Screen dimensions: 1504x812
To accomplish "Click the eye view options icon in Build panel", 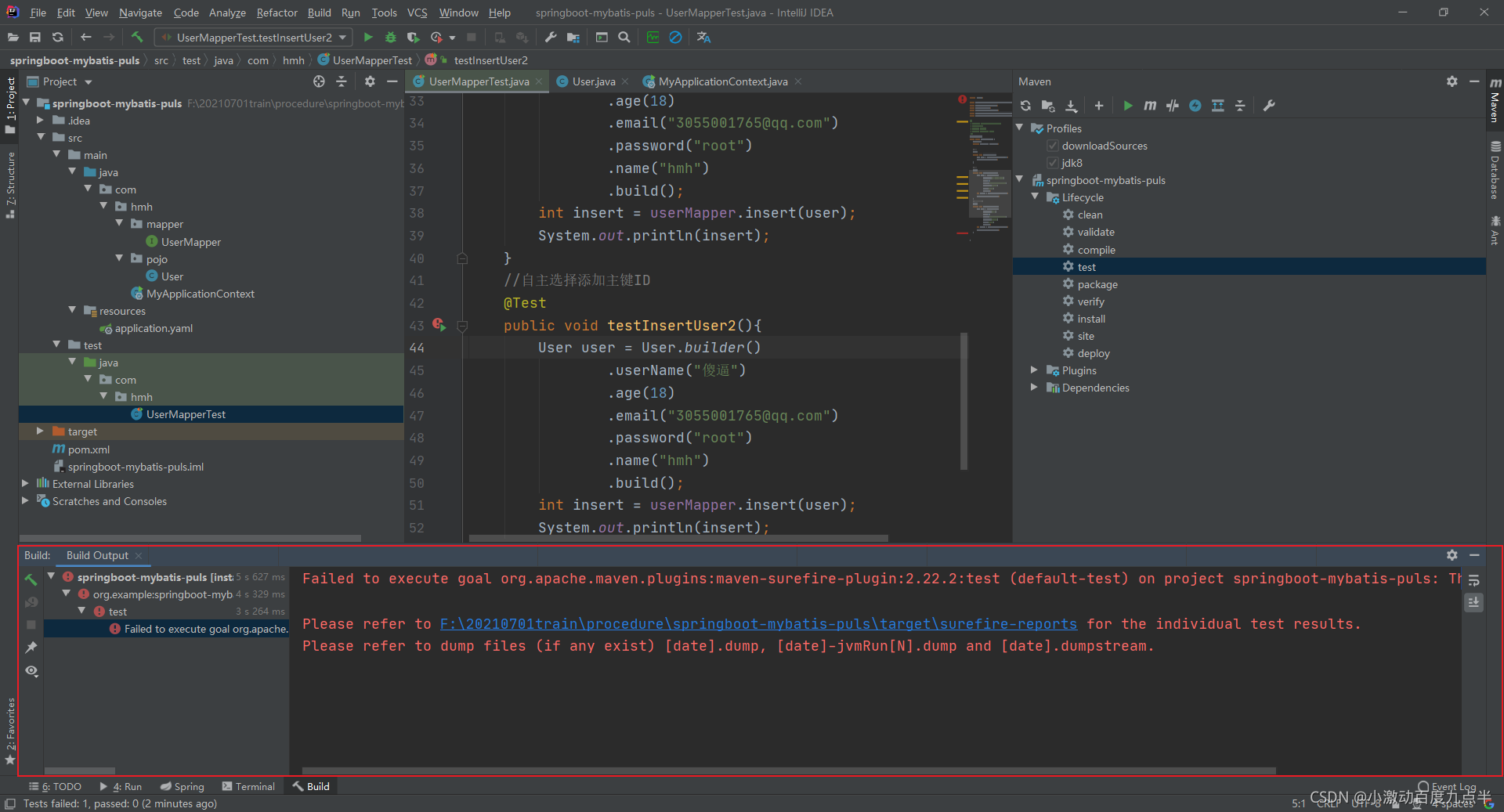I will tap(31, 671).
